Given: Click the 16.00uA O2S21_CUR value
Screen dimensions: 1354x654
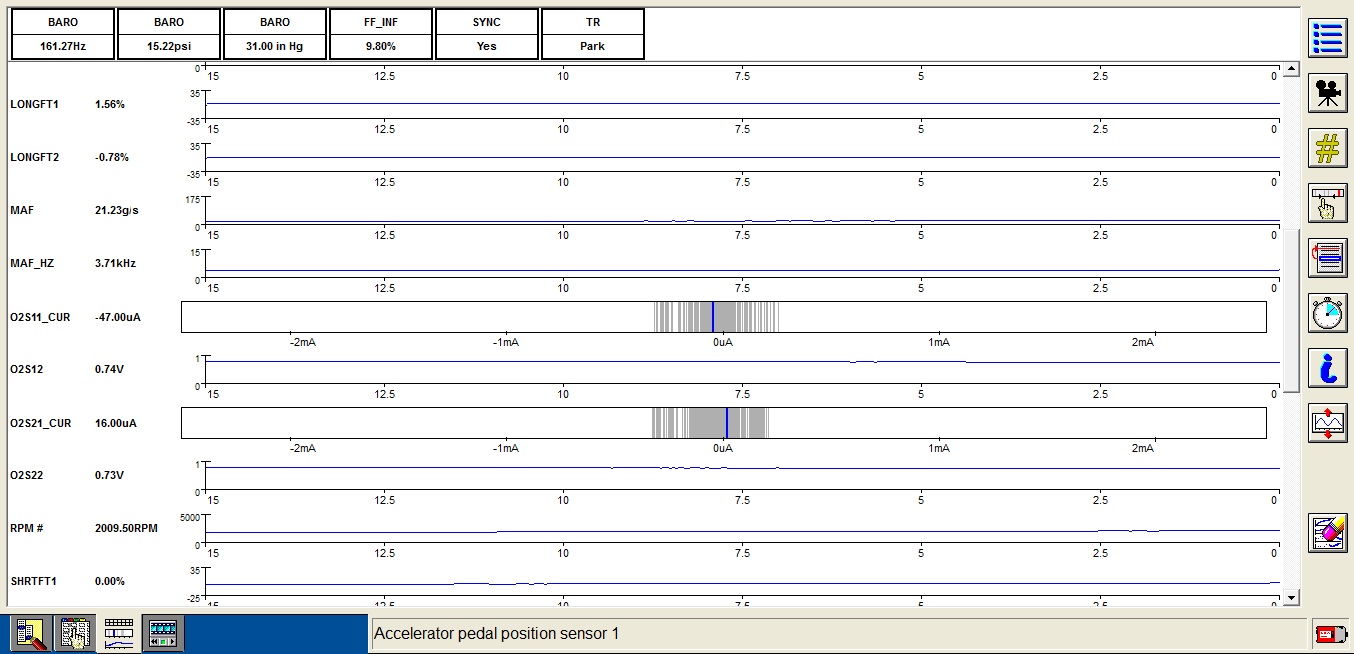Looking at the screenshot, I should coord(116,423).
